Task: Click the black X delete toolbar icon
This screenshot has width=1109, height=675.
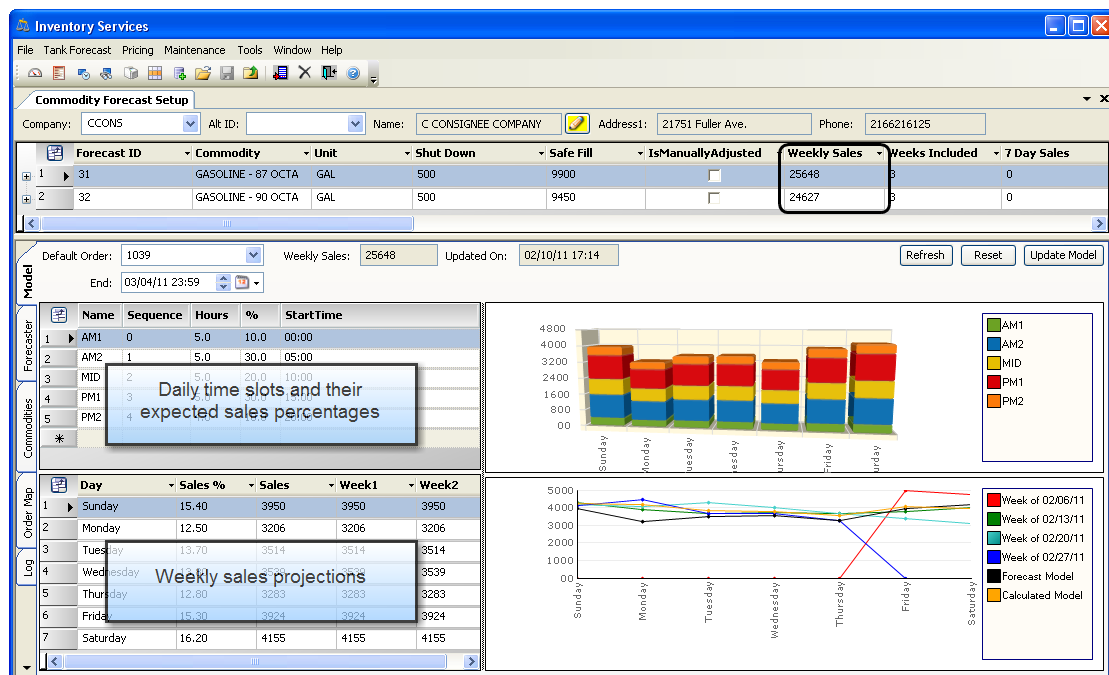Action: (x=305, y=73)
